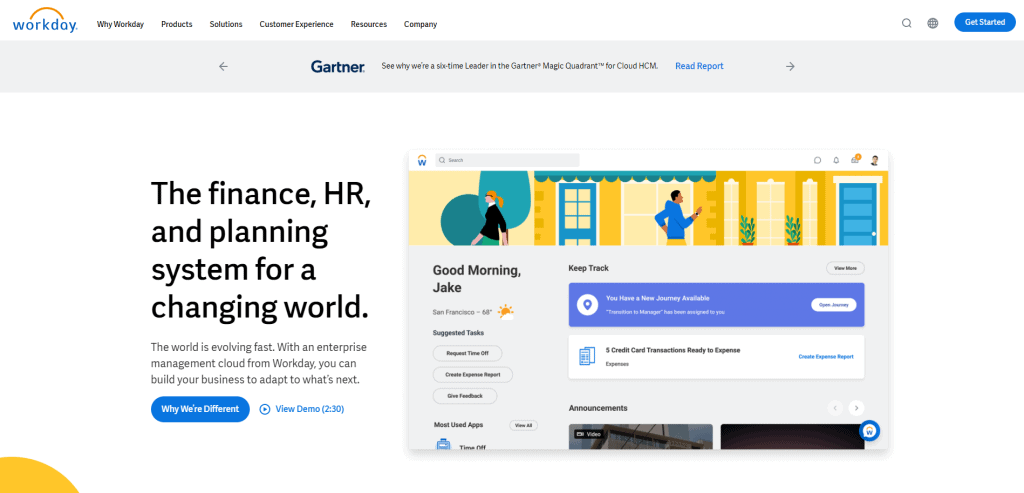1024x493 pixels.
Task: Click the Announcements heading
Action: [x=598, y=408]
